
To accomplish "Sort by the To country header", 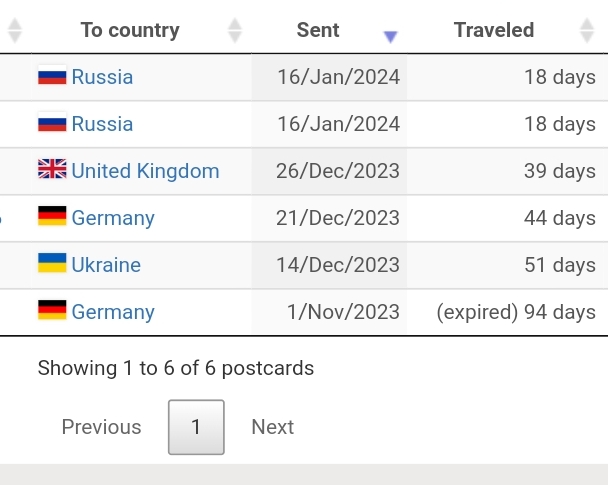I will (130, 30).
